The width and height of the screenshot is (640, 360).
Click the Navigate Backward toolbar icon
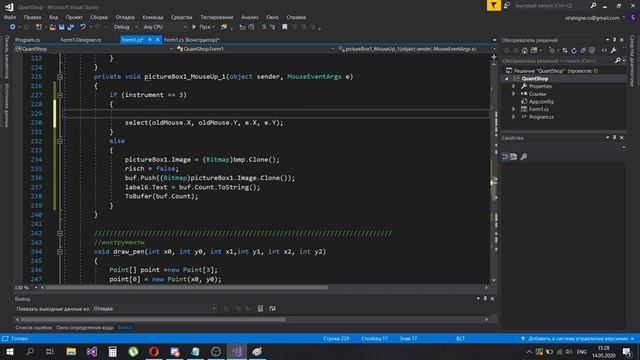(x=13, y=27)
